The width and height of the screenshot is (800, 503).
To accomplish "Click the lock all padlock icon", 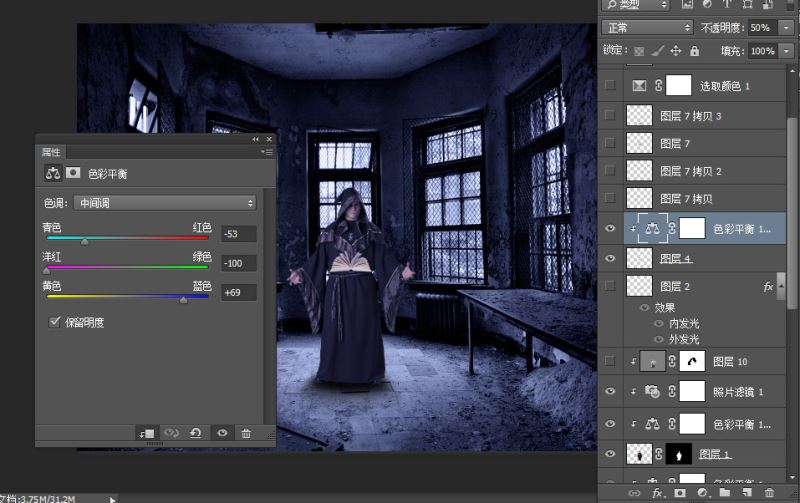I will 696,50.
